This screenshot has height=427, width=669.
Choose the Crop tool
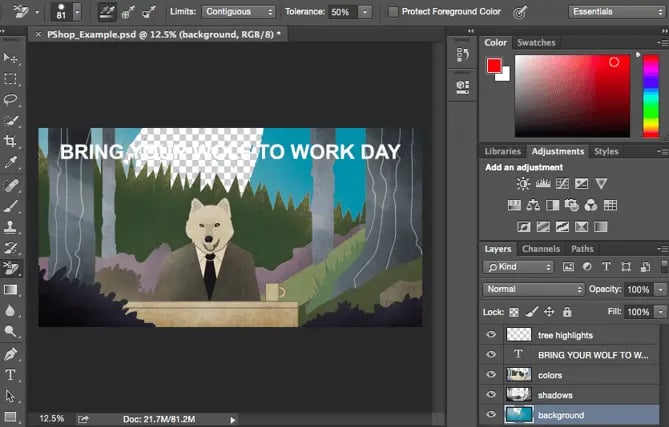[11, 142]
